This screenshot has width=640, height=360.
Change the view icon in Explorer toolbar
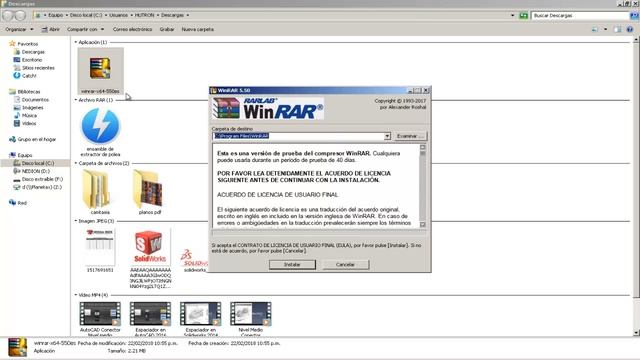pyautogui.click(x=595, y=29)
